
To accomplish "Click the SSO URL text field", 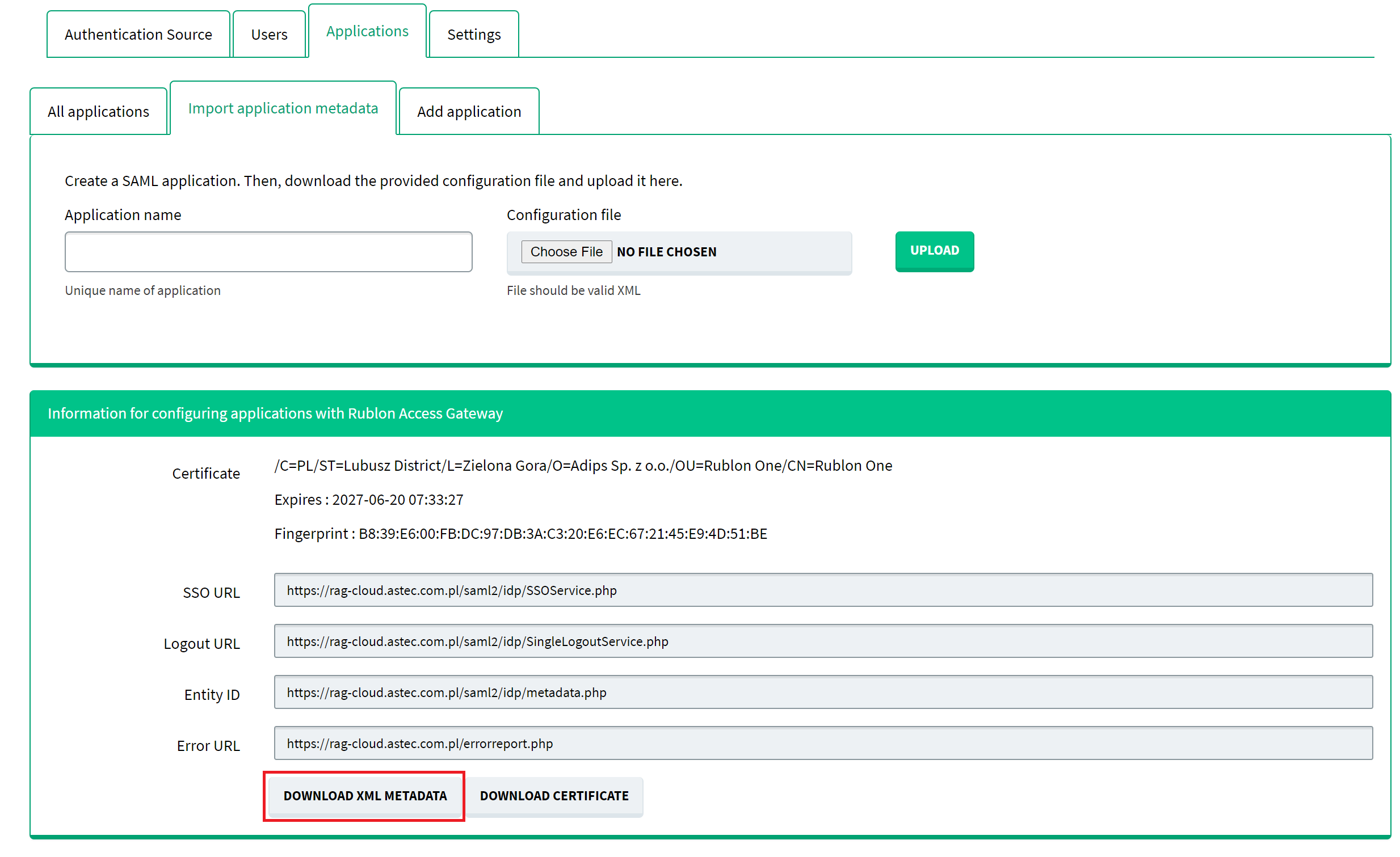I will [x=823, y=590].
